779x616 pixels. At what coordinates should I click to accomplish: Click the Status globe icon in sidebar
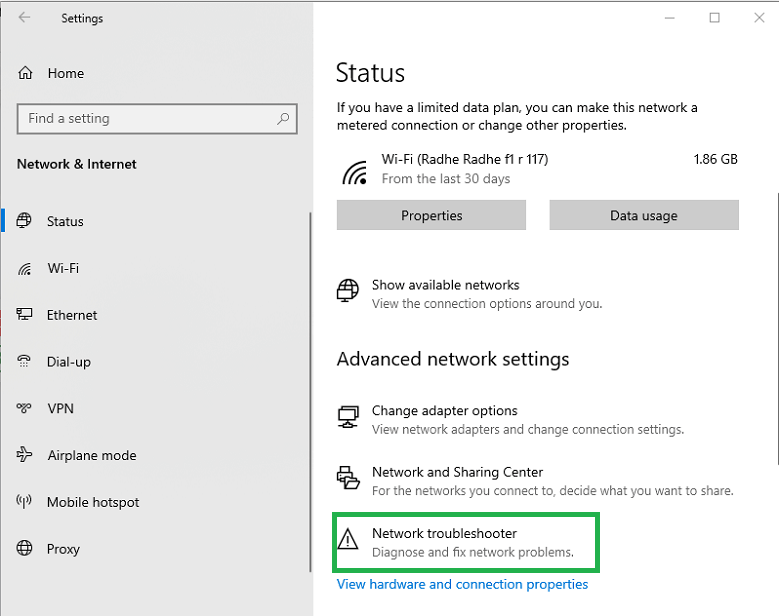24,220
